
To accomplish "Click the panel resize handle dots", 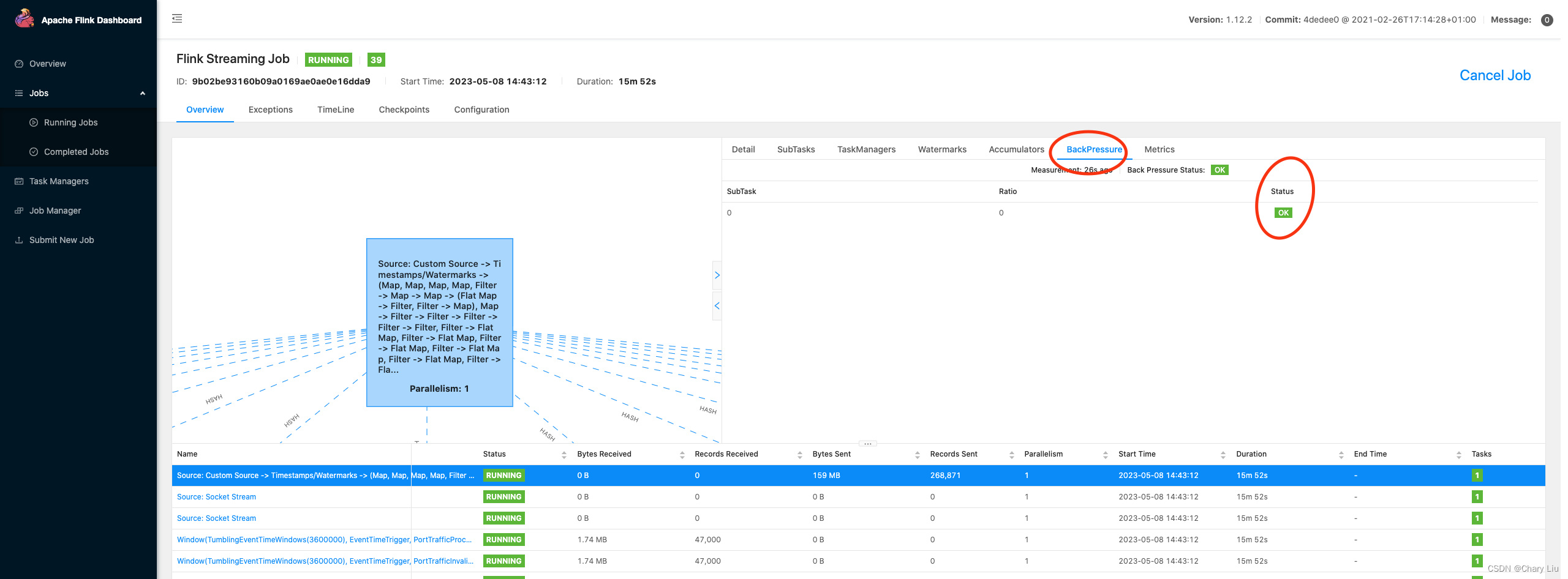I will [867, 444].
